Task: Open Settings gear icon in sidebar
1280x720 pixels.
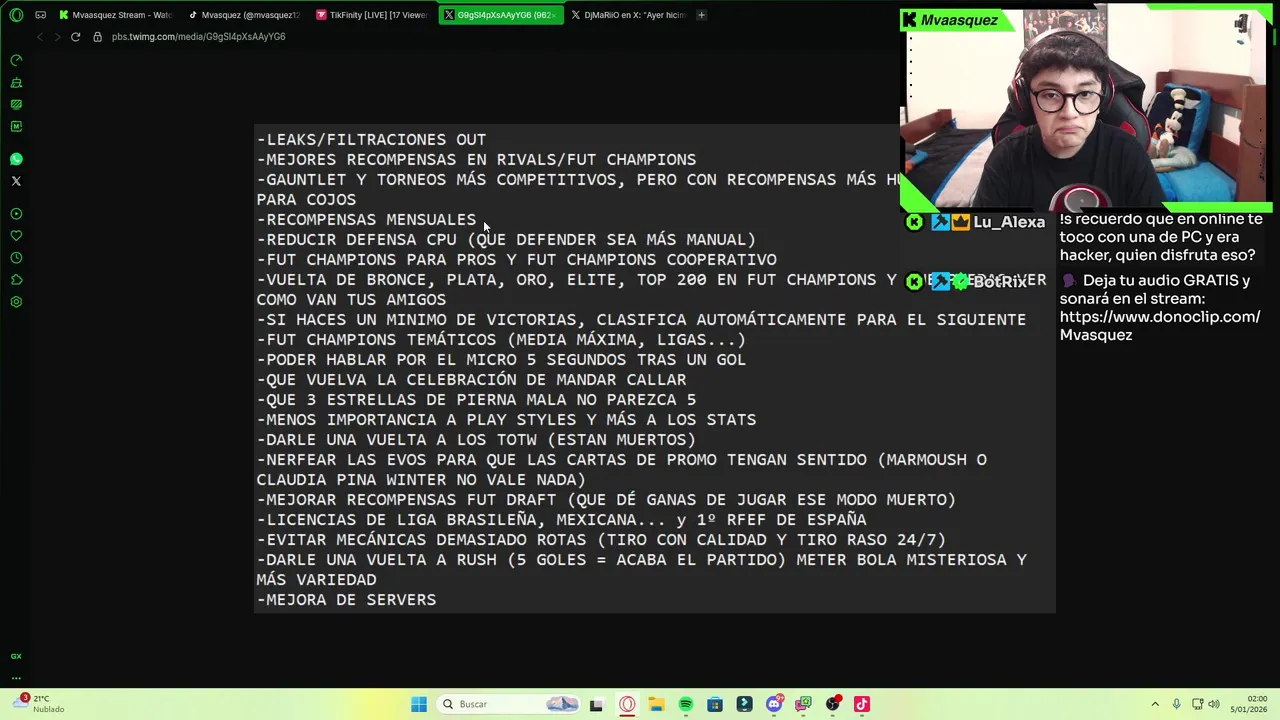Action: [16, 302]
